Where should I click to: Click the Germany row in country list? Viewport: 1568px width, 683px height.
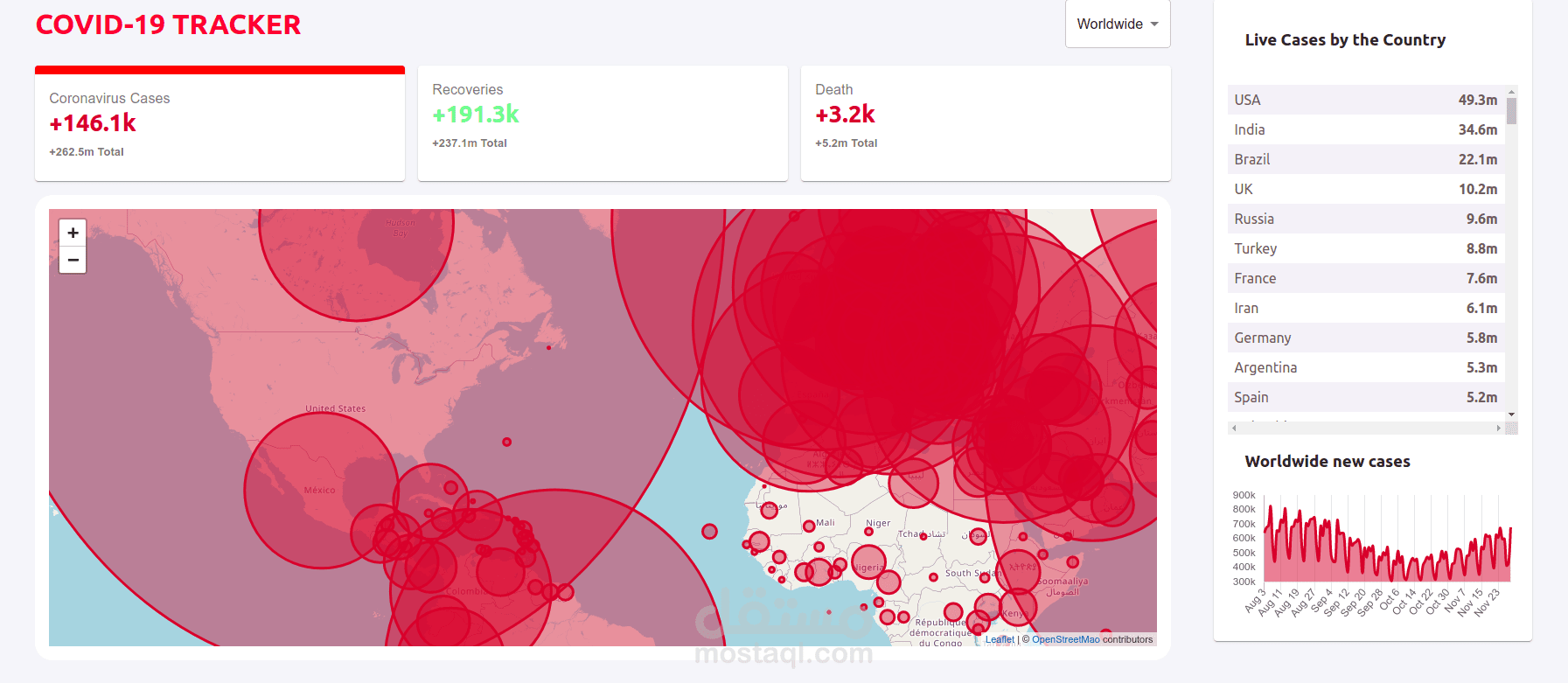(x=1365, y=338)
